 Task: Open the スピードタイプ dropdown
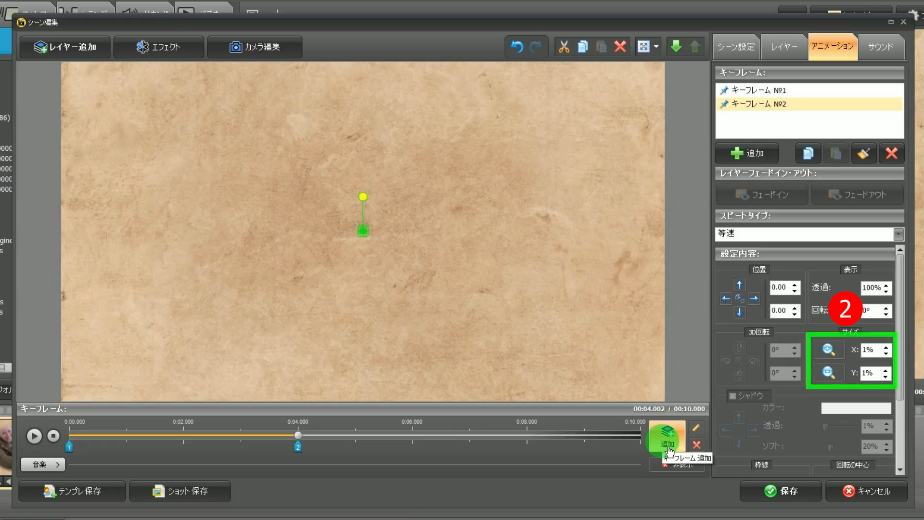coord(898,233)
